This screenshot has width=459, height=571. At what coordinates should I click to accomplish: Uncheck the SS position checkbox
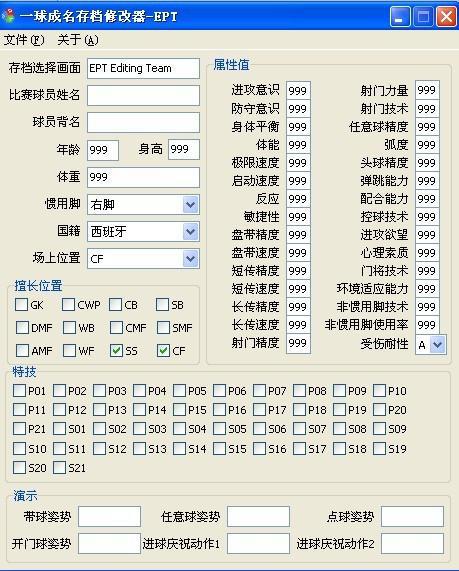pos(116,351)
